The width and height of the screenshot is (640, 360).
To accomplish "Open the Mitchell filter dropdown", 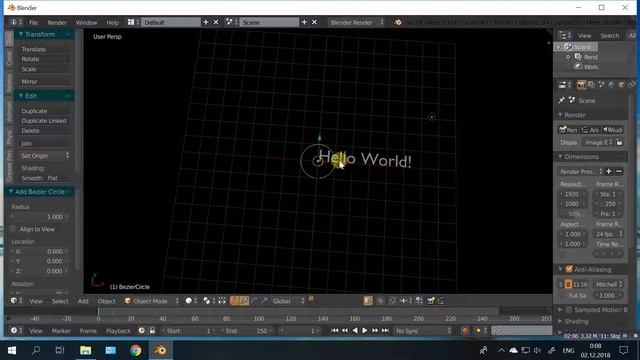I will [x=609, y=284].
